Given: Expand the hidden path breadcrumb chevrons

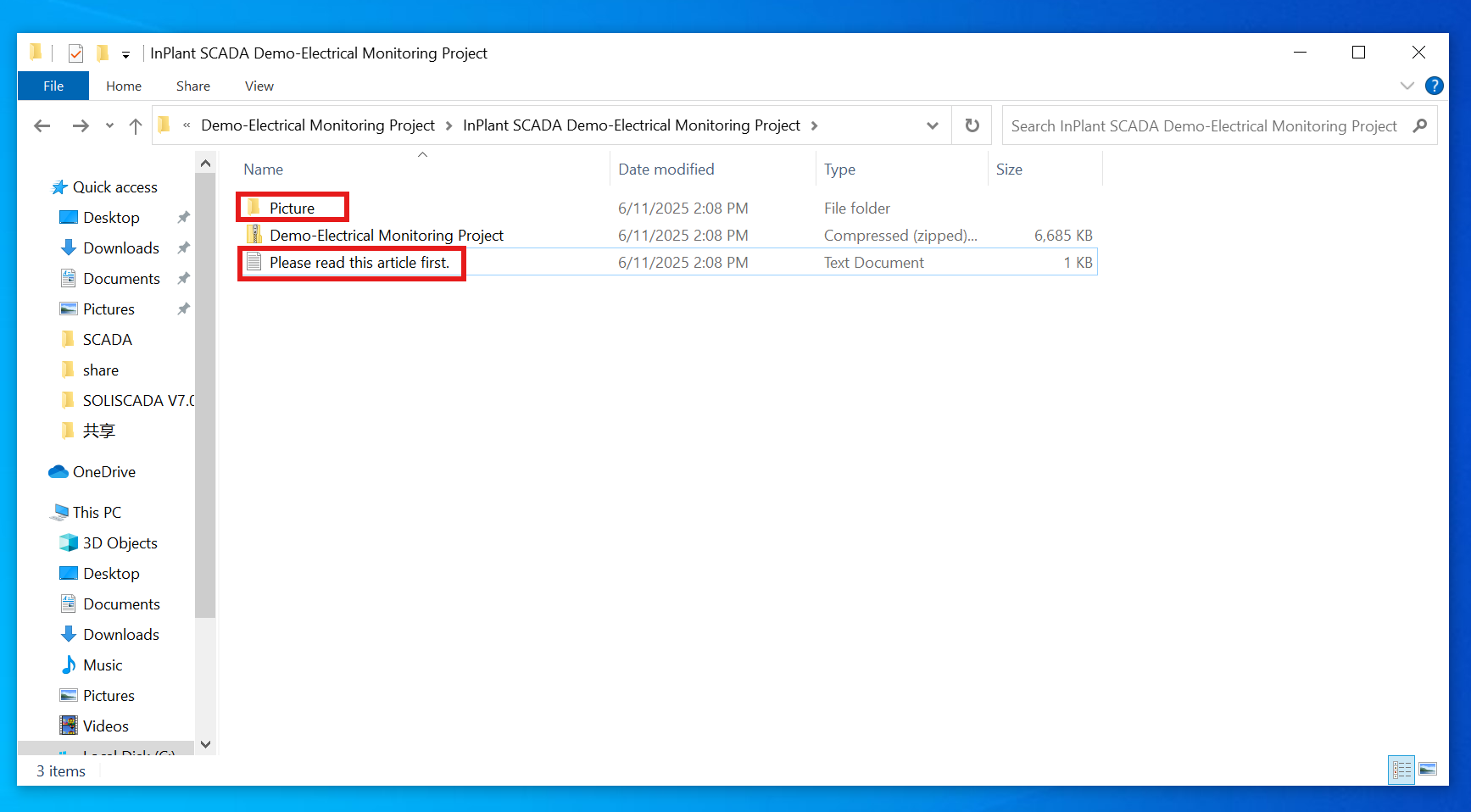Looking at the screenshot, I should [x=187, y=125].
